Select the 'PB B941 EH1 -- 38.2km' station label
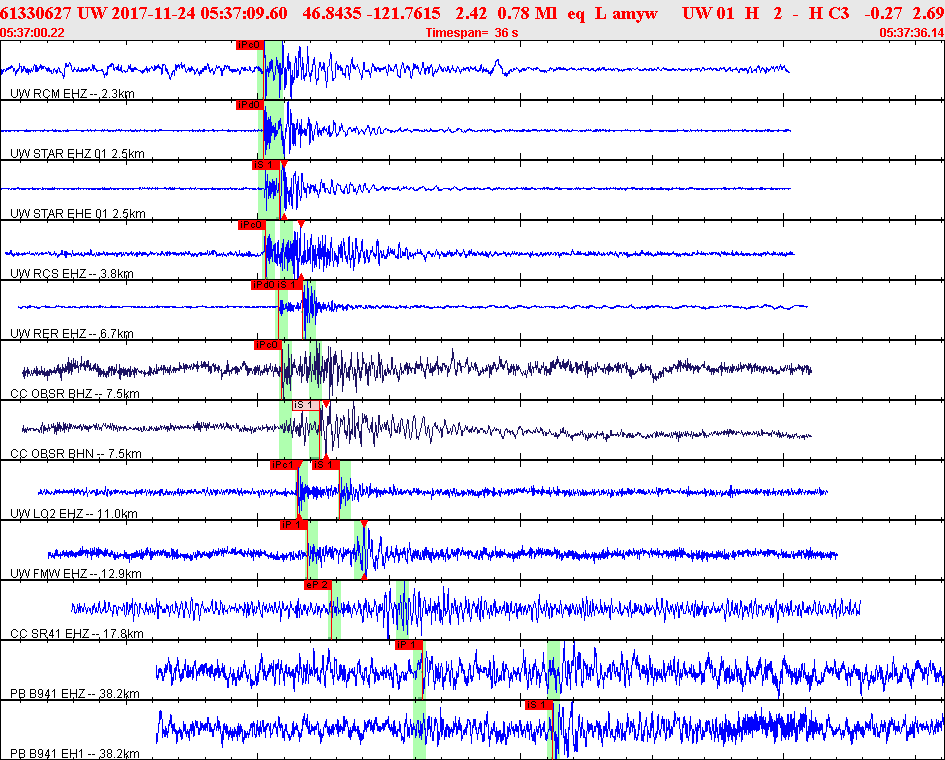This screenshot has width=945, height=760. click(75, 753)
